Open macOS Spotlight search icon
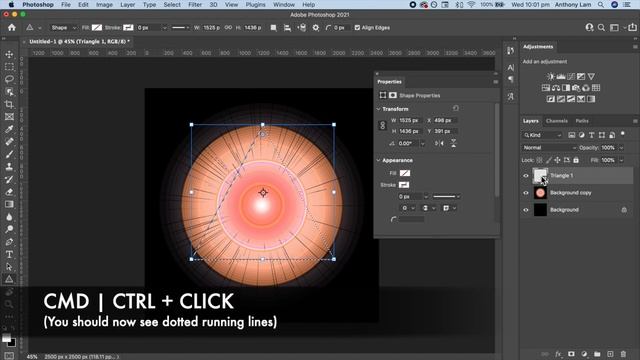The width and height of the screenshot is (640, 360). 601,5
